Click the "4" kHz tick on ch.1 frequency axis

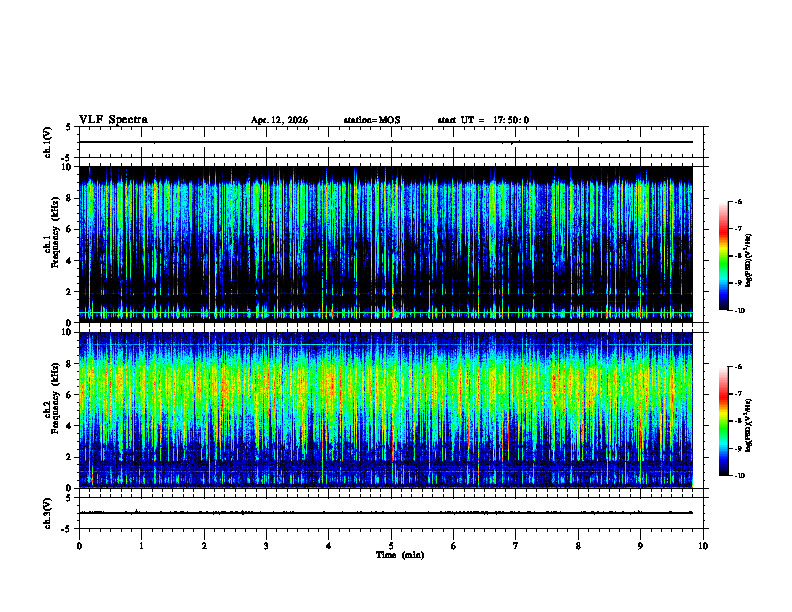[70, 261]
